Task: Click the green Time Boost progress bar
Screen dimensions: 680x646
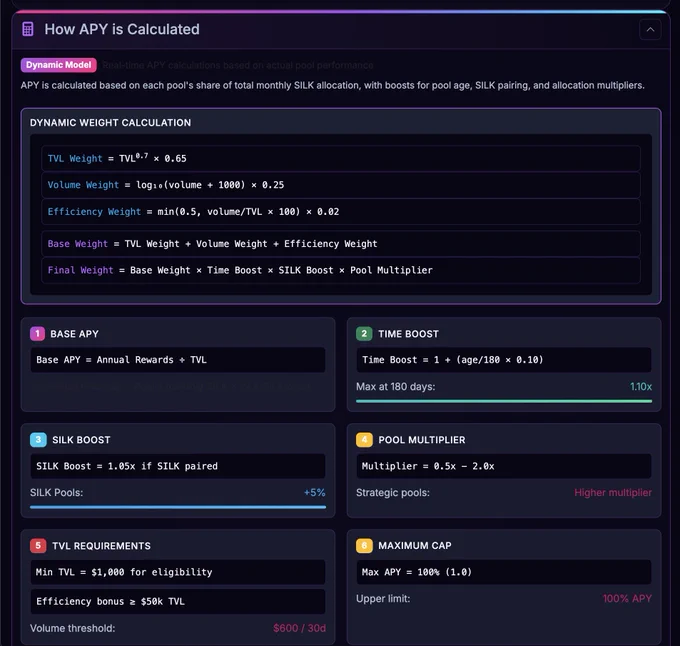Action: 504,401
